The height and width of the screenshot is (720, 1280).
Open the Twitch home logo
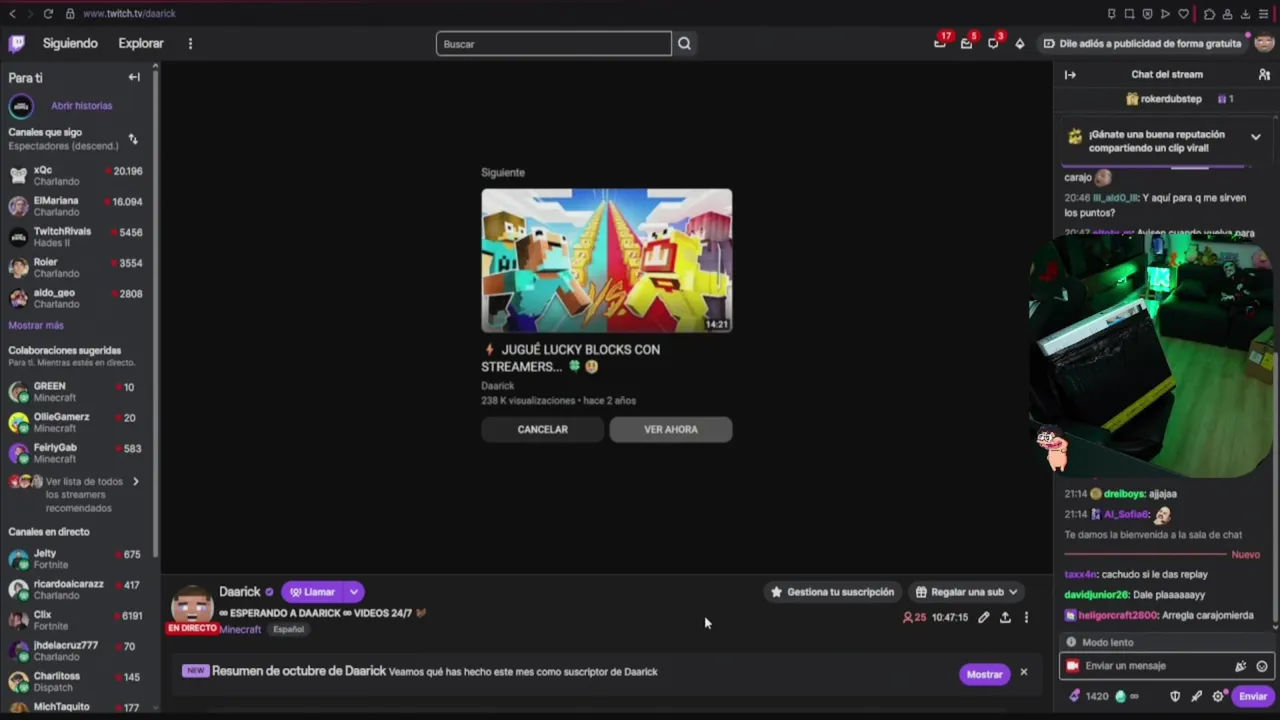tap(16, 43)
